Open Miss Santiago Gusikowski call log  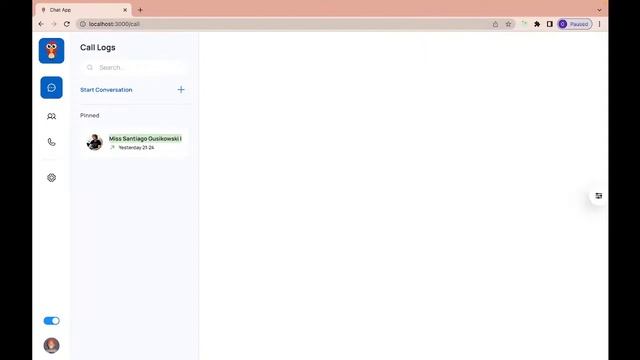[x=134, y=142]
